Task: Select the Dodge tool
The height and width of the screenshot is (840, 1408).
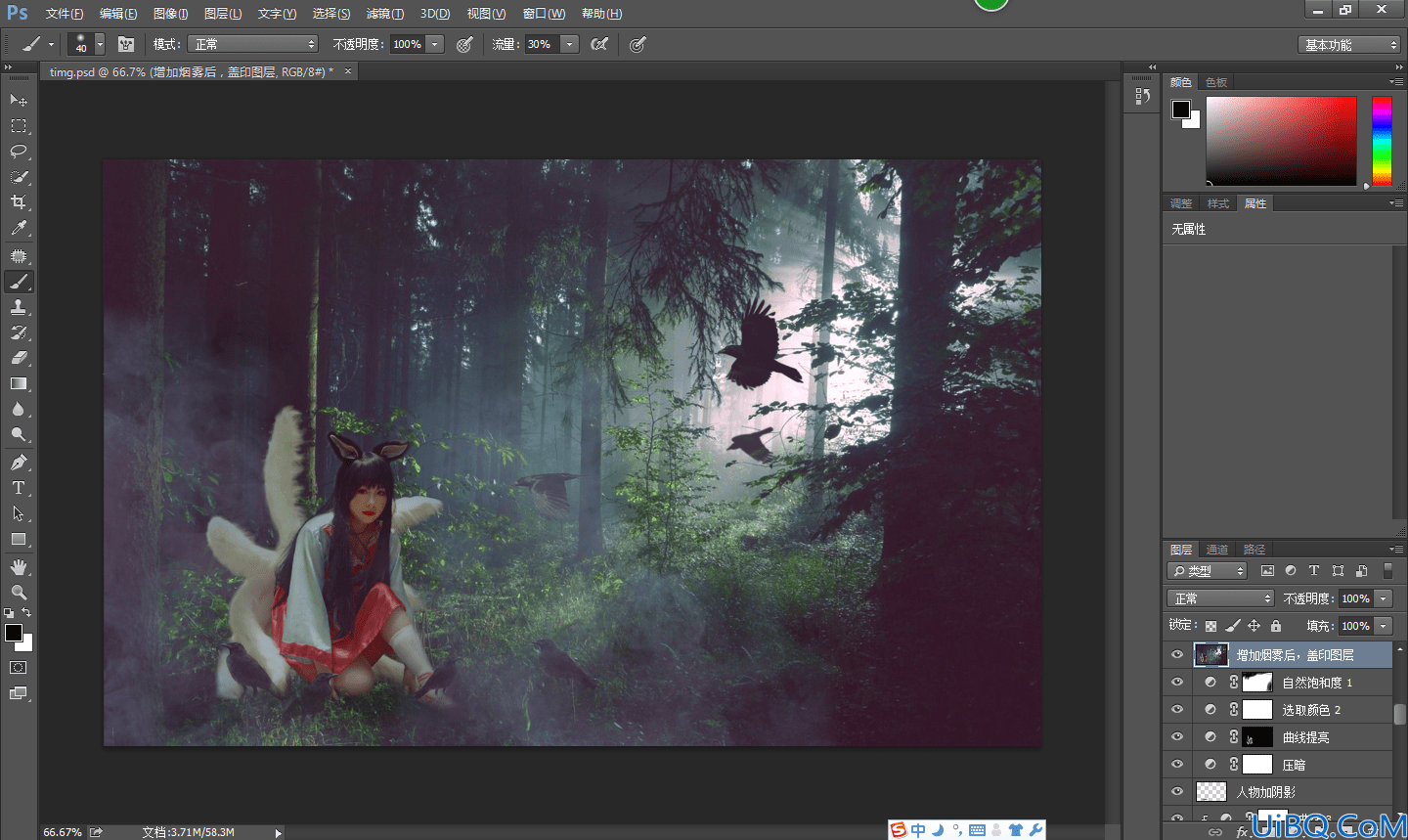Action: tap(19, 434)
